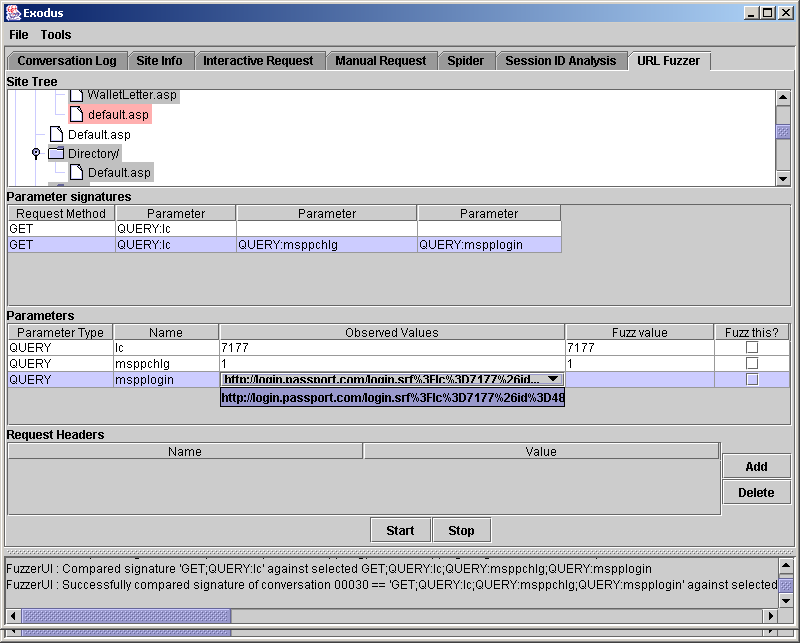This screenshot has height=643, width=800.
Task: Click file icon of Default.asp above Directory/
Action: click(56, 134)
